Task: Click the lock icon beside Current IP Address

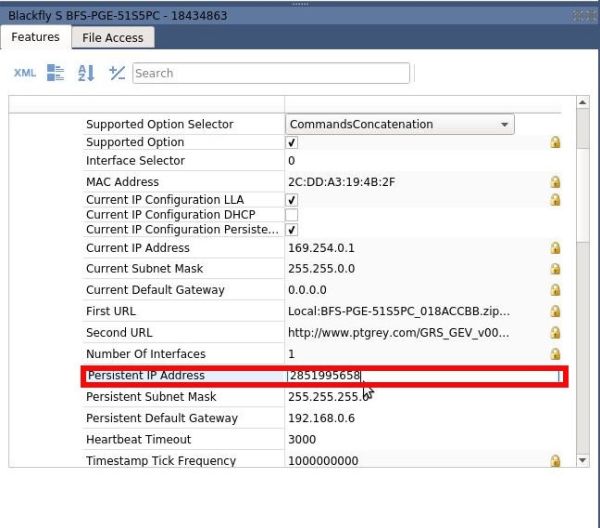Action: tap(555, 248)
